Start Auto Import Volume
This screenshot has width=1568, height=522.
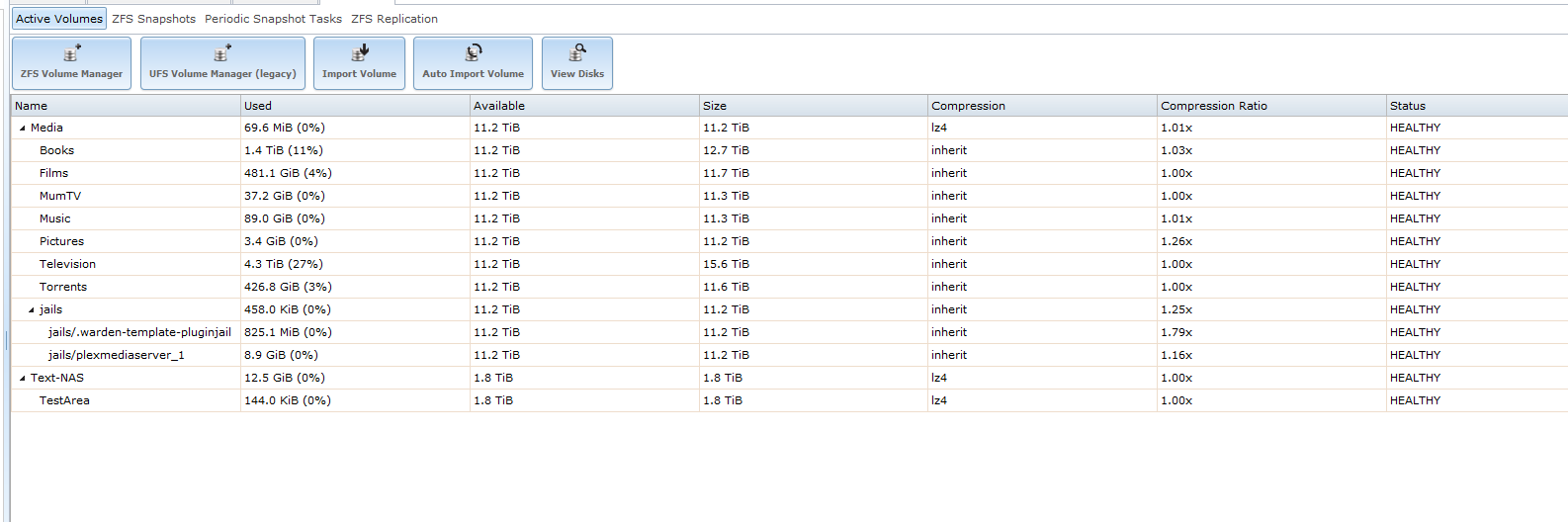(473, 63)
